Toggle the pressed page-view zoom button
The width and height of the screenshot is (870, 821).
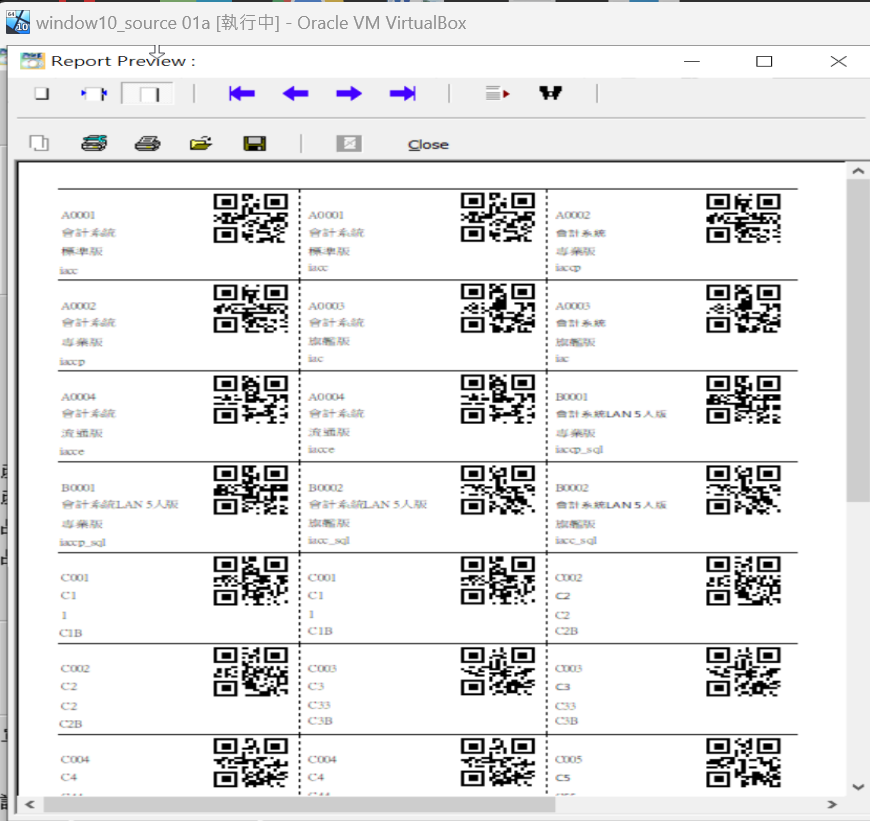[x=148, y=94]
